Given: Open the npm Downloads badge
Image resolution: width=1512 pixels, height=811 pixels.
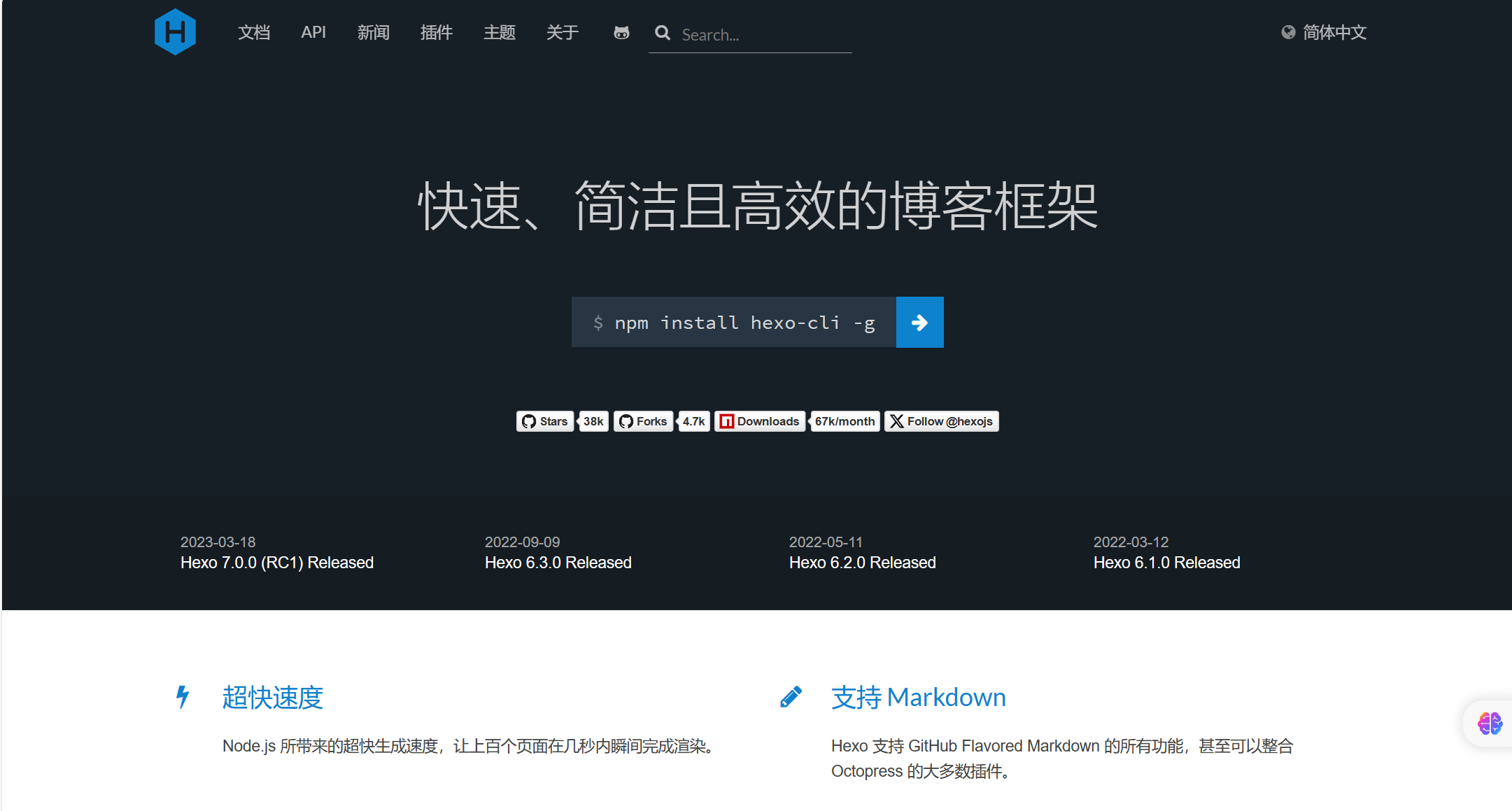Looking at the screenshot, I should (x=760, y=421).
